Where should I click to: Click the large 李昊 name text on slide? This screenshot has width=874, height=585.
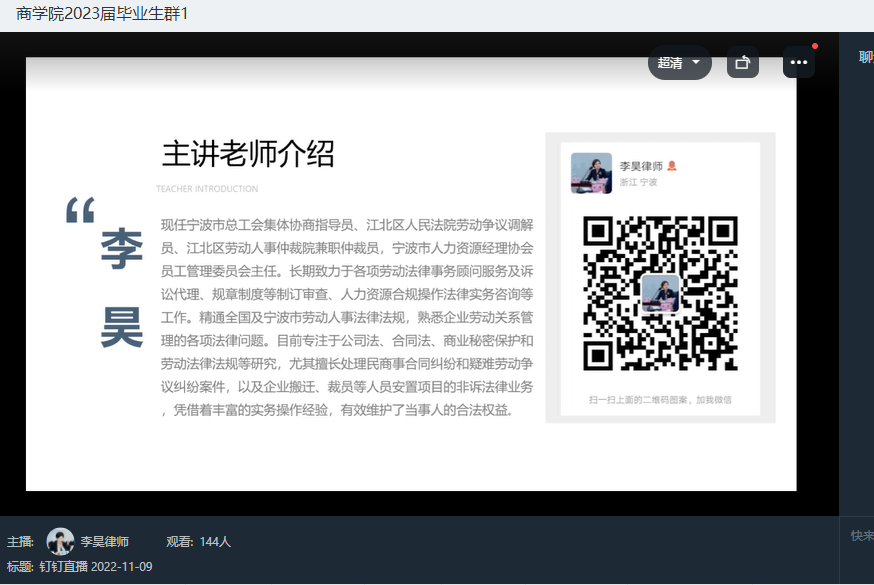(x=122, y=290)
